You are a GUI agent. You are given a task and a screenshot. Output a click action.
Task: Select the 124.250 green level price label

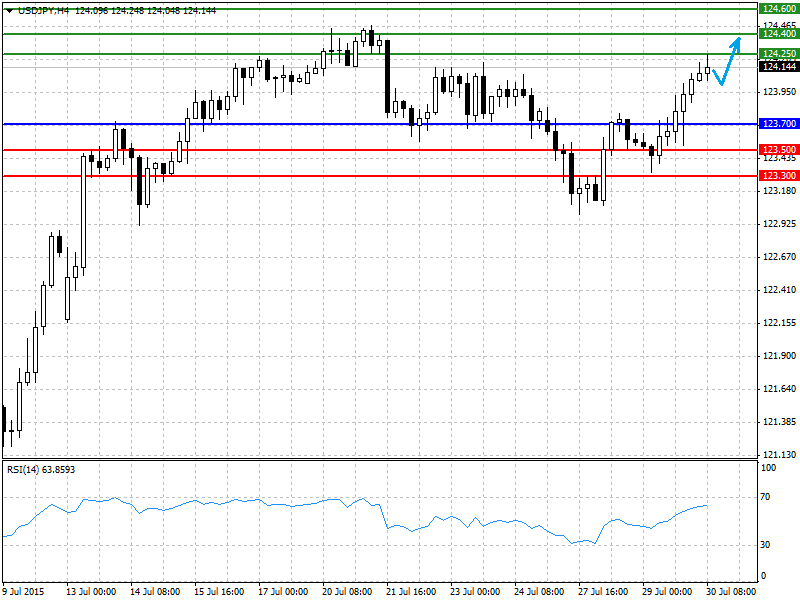pyautogui.click(x=779, y=54)
